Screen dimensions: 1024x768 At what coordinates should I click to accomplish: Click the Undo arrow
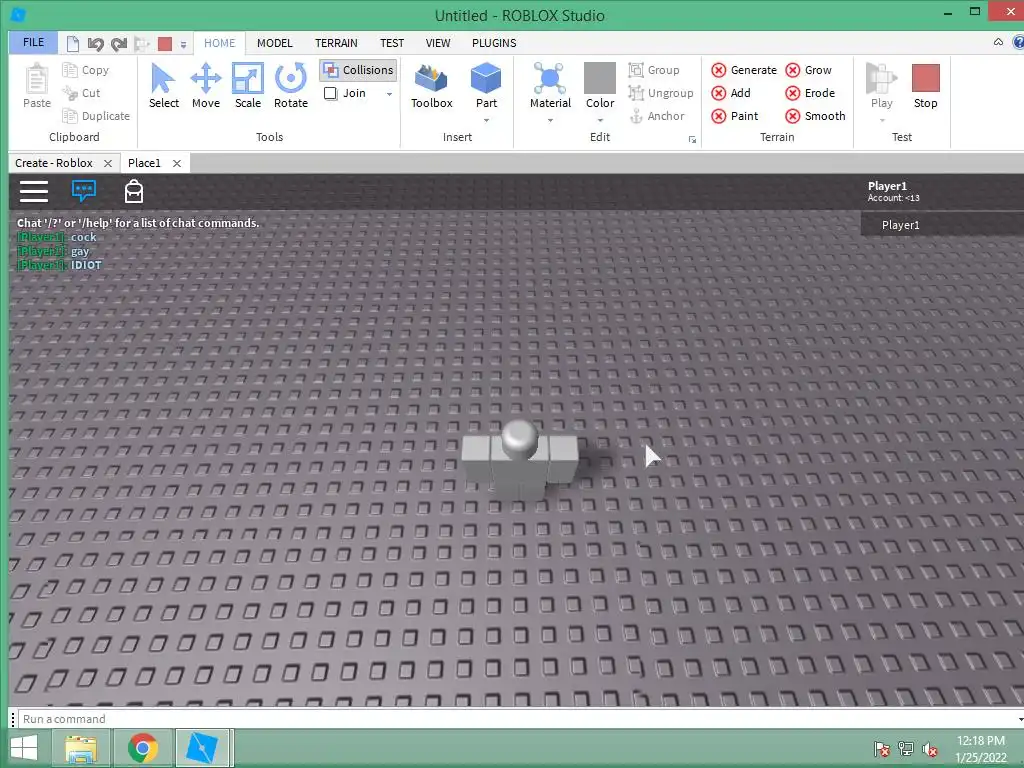coord(95,44)
